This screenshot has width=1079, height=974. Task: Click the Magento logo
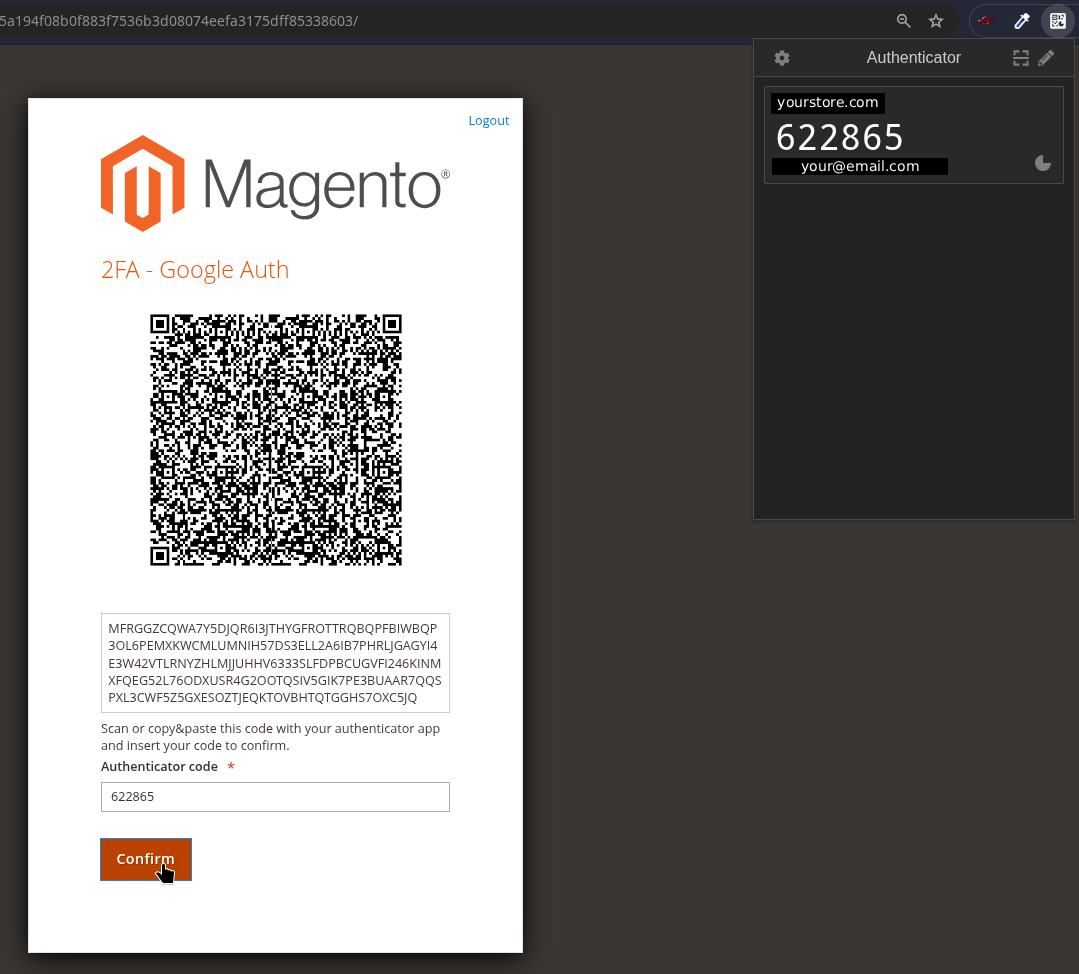pos(275,183)
